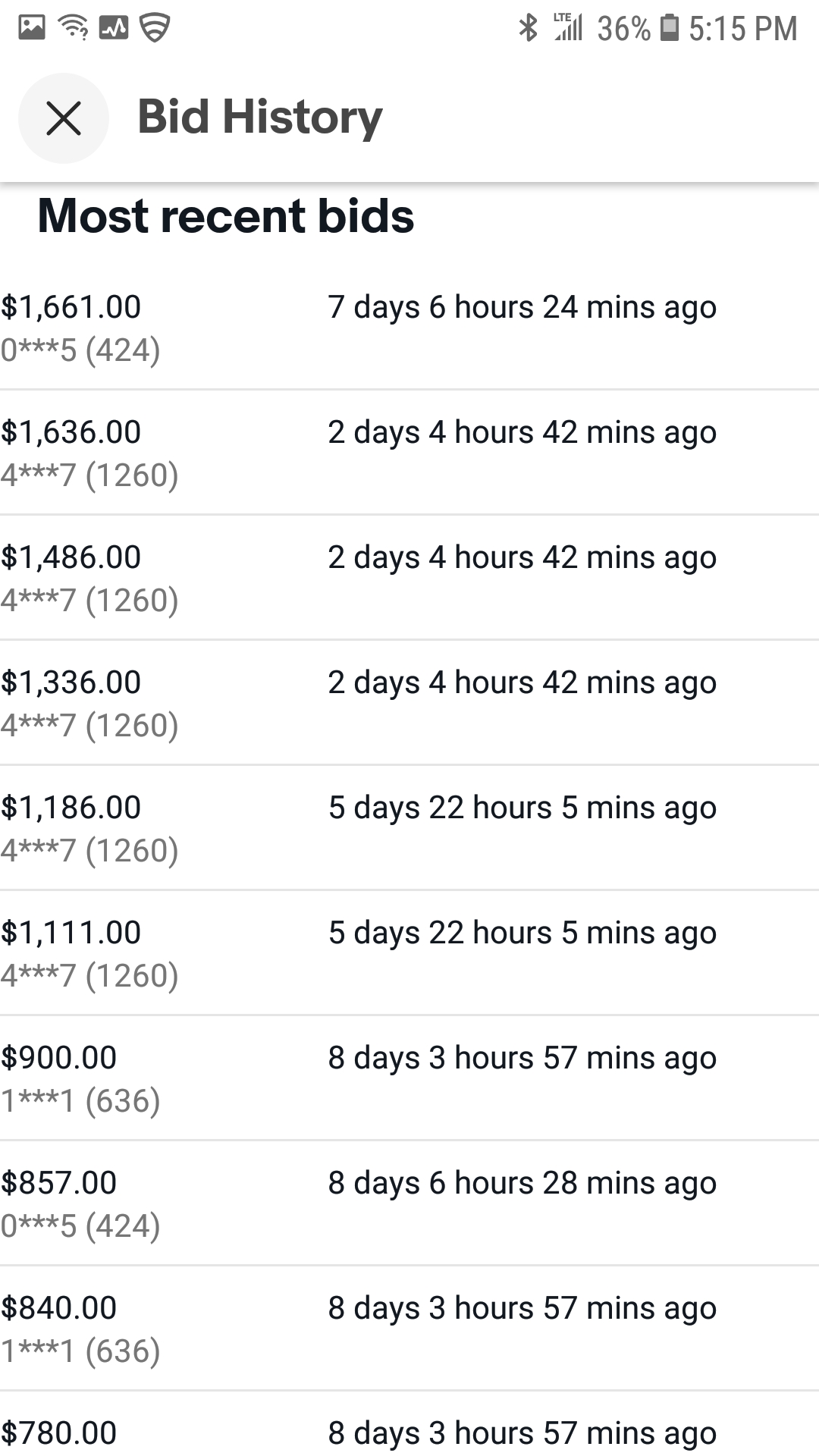Select the $1,636.00 bid amount
819x1456 pixels.
tap(71, 432)
